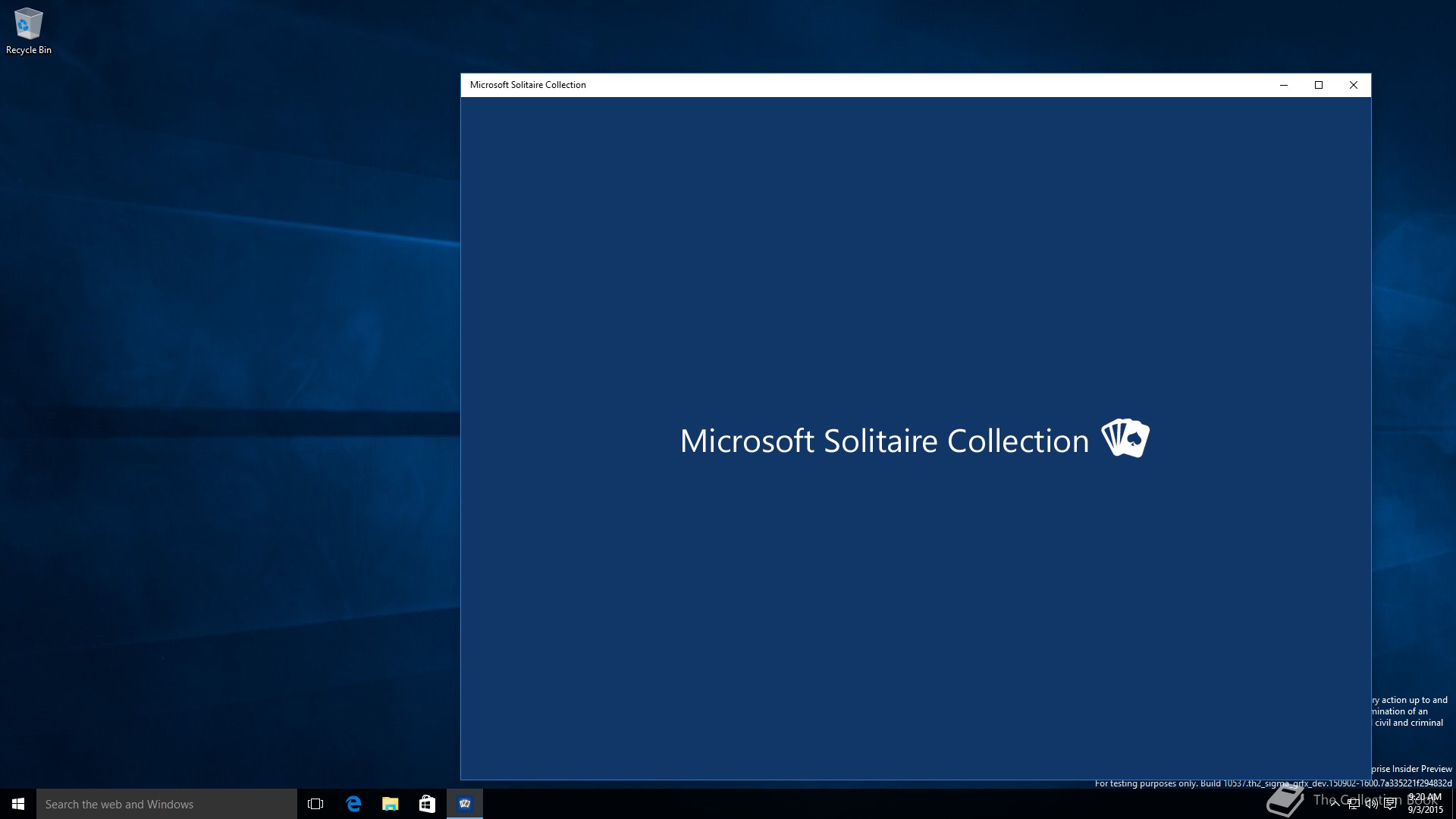Open the network status tray icon
Image resolution: width=1456 pixels, height=819 pixels.
pyautogui.click(x=1353, y=804)
